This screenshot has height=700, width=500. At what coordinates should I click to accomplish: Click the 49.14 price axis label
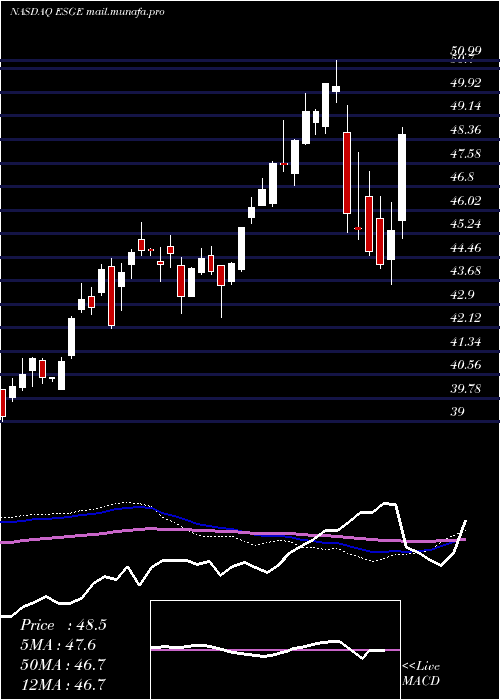coord(466,106)
